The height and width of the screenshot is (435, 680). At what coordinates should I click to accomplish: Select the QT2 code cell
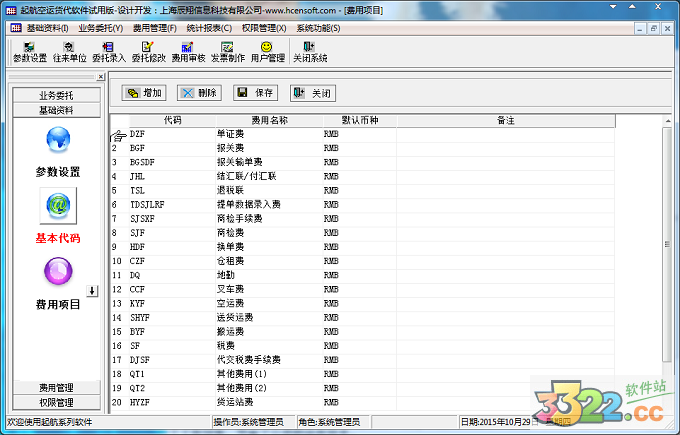[x=172, y=389]
